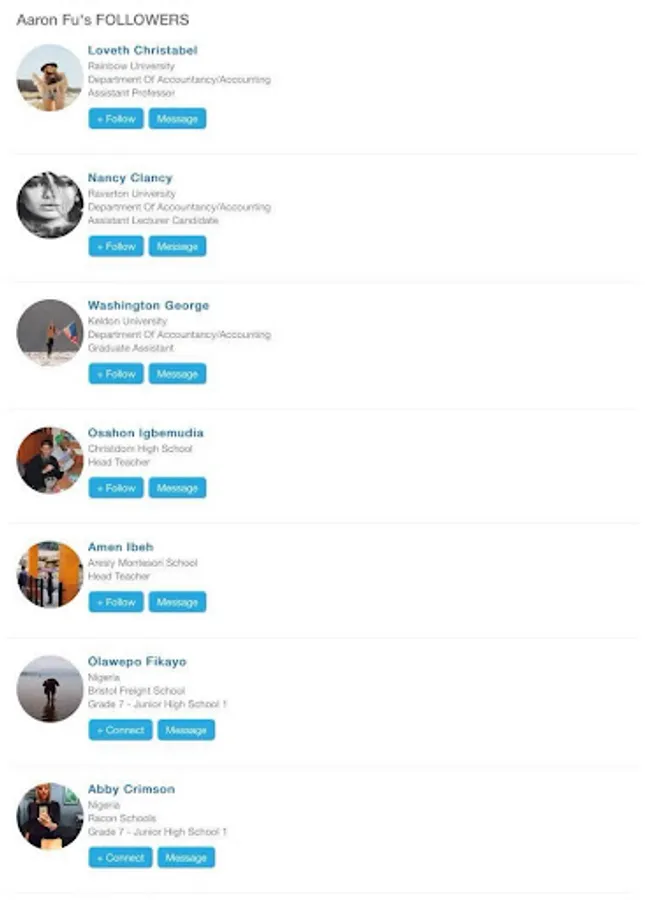Connect with Olawepo Fikayo
Viewport: 645px width, 900px height.
121,730
